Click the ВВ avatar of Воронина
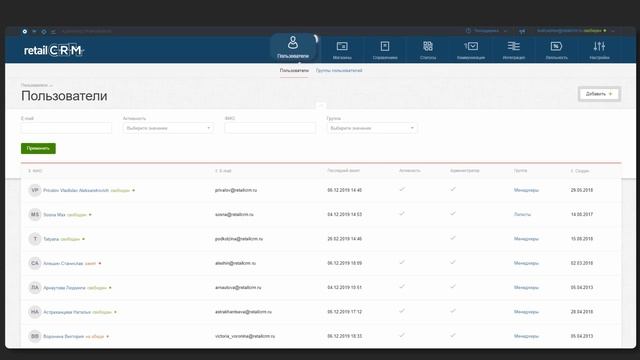 [35, 336]
